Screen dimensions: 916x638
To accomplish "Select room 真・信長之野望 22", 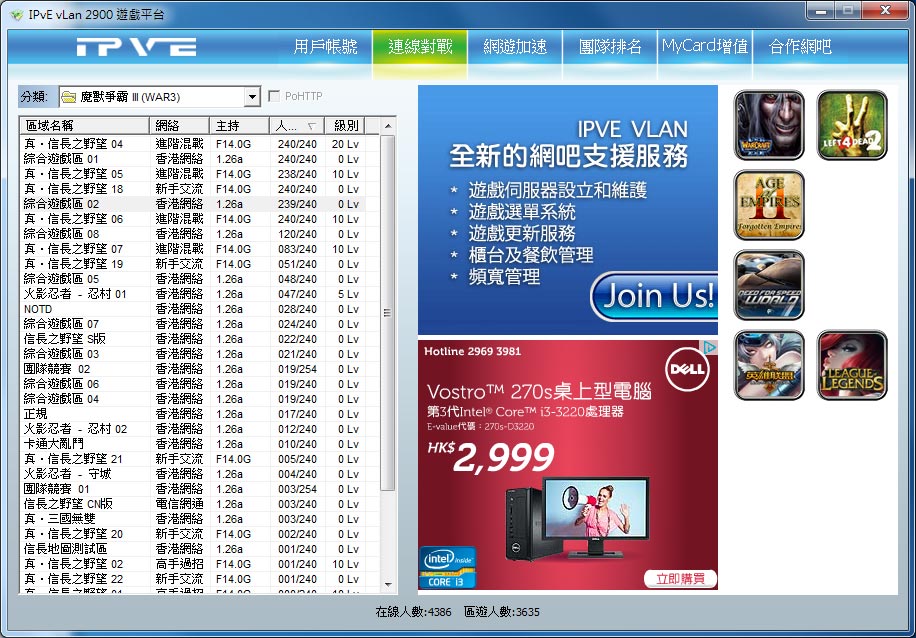I will (x=192, y=579).
